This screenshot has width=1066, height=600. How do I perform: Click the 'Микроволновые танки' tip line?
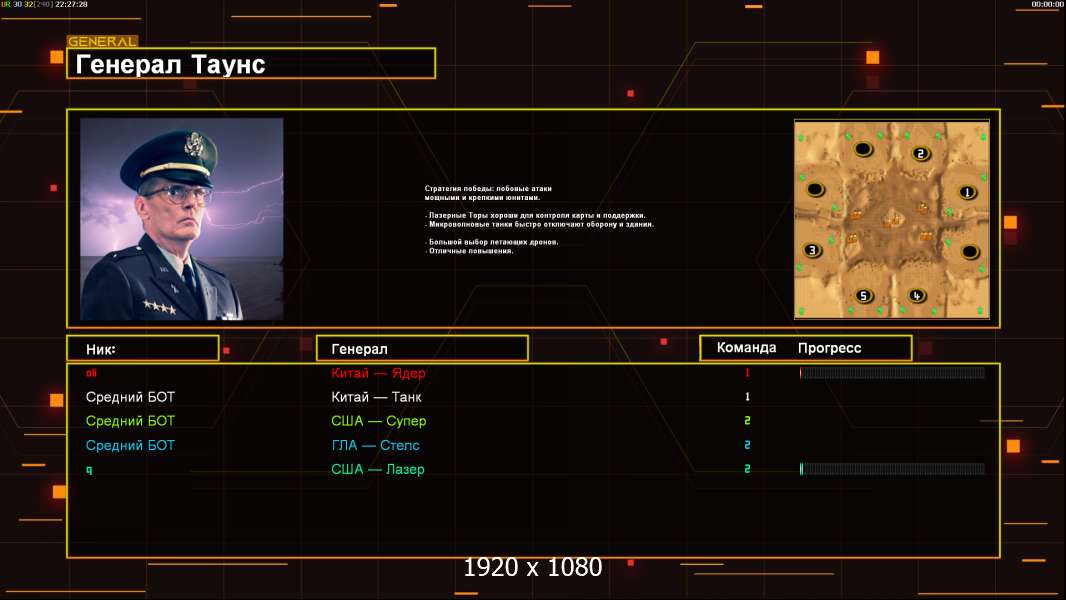point(539,224)
